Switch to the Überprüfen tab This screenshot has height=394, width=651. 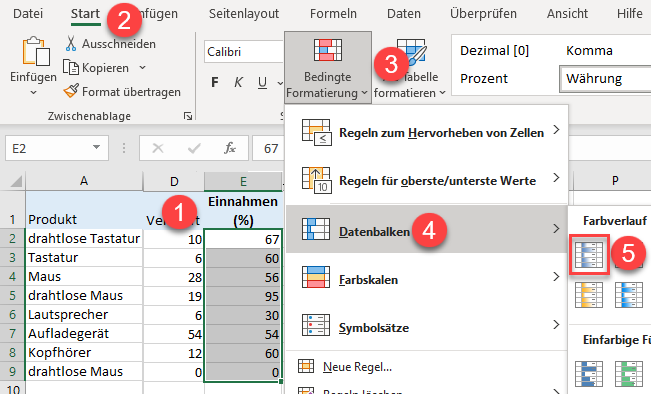(483, 14)
